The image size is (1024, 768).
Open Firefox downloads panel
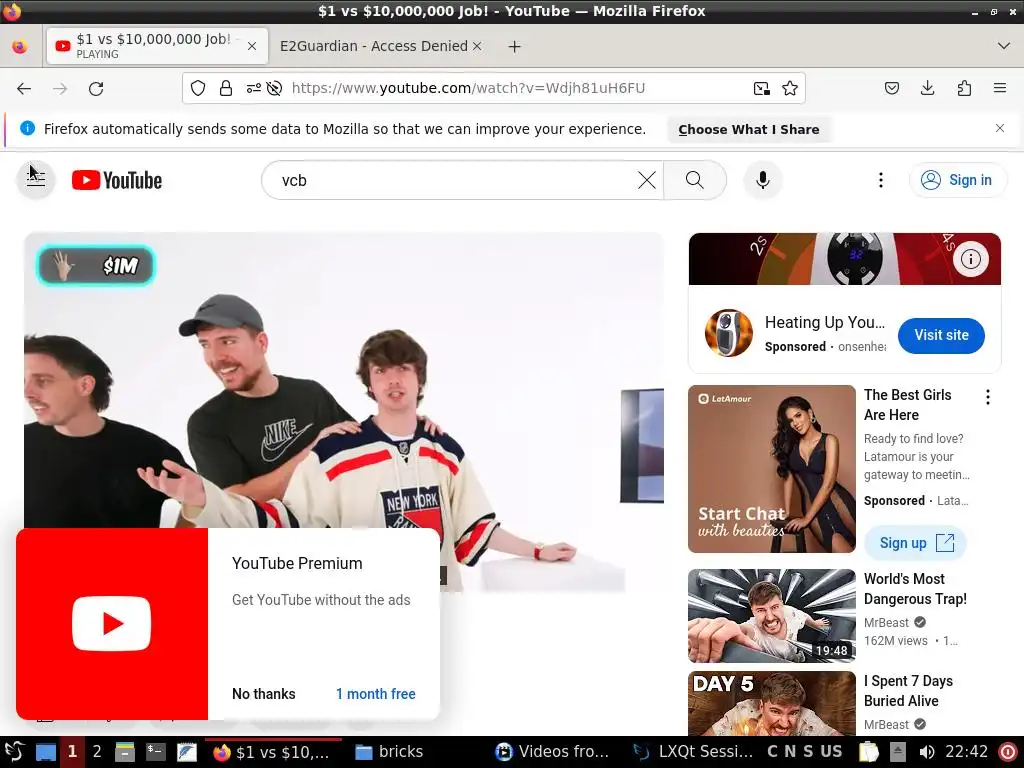click(x=927, y=88)
